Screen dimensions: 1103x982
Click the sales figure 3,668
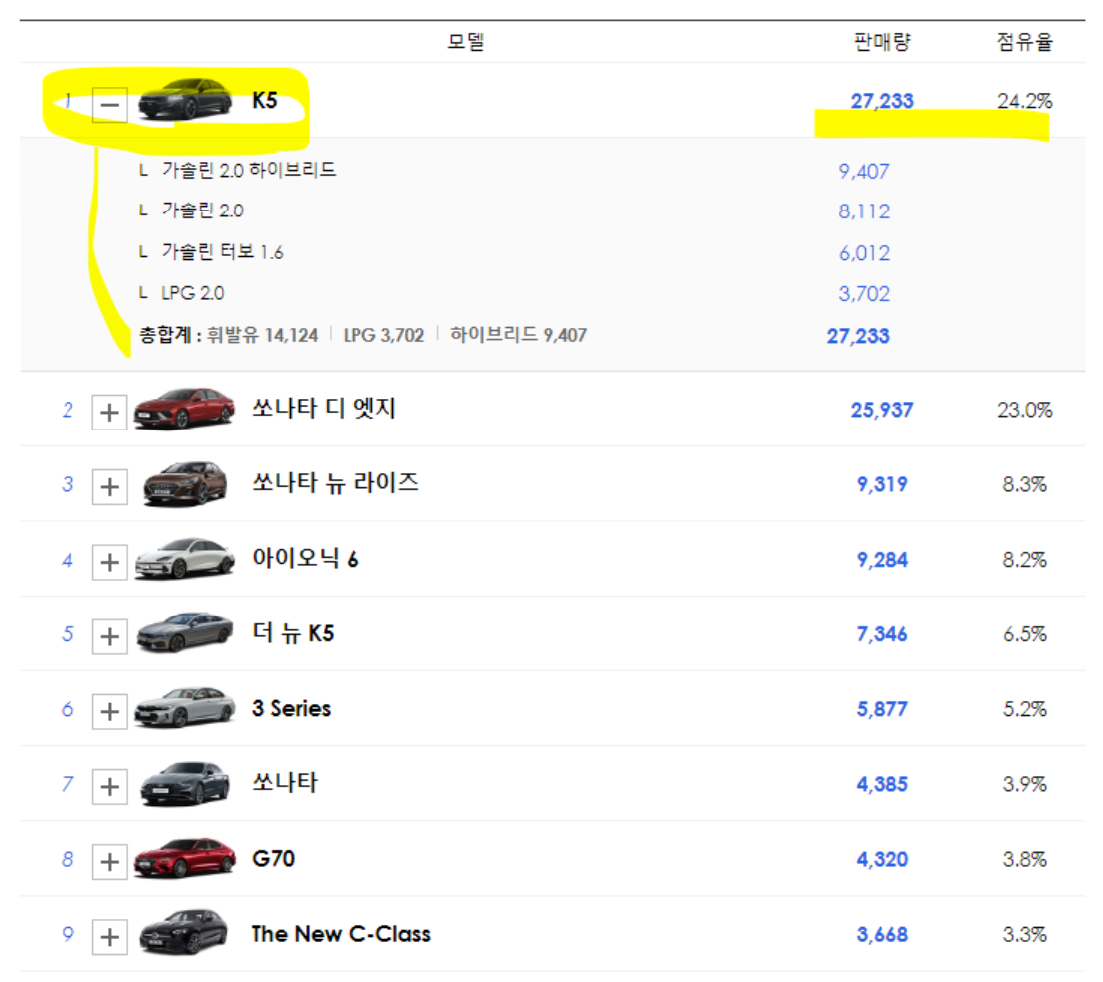click(882, 935)
